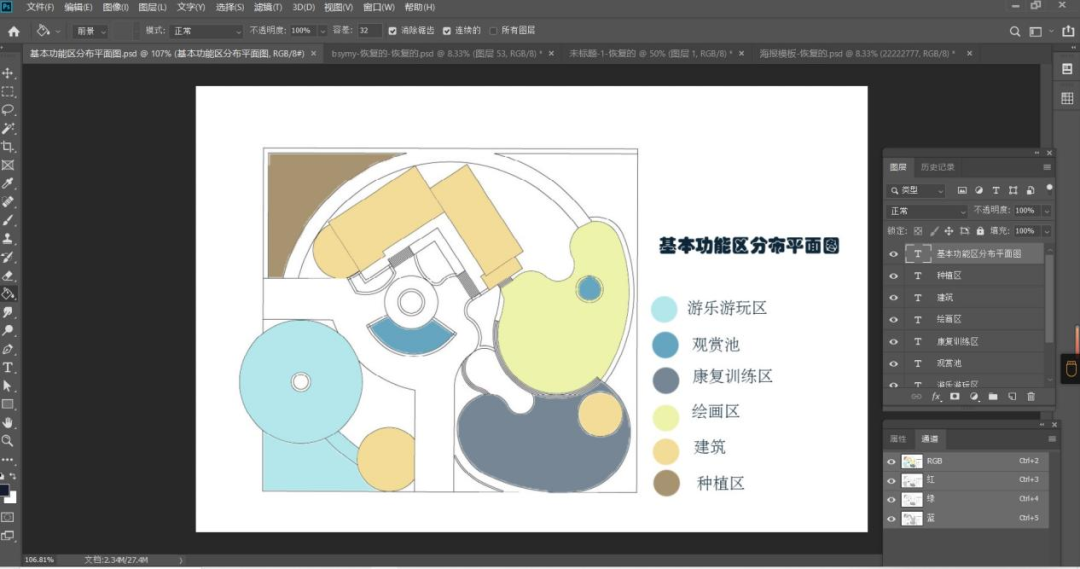Screen dimensions: 1080x569
Task: Select the Move tool
Action: pyautogui.click(x=8, y=73)
